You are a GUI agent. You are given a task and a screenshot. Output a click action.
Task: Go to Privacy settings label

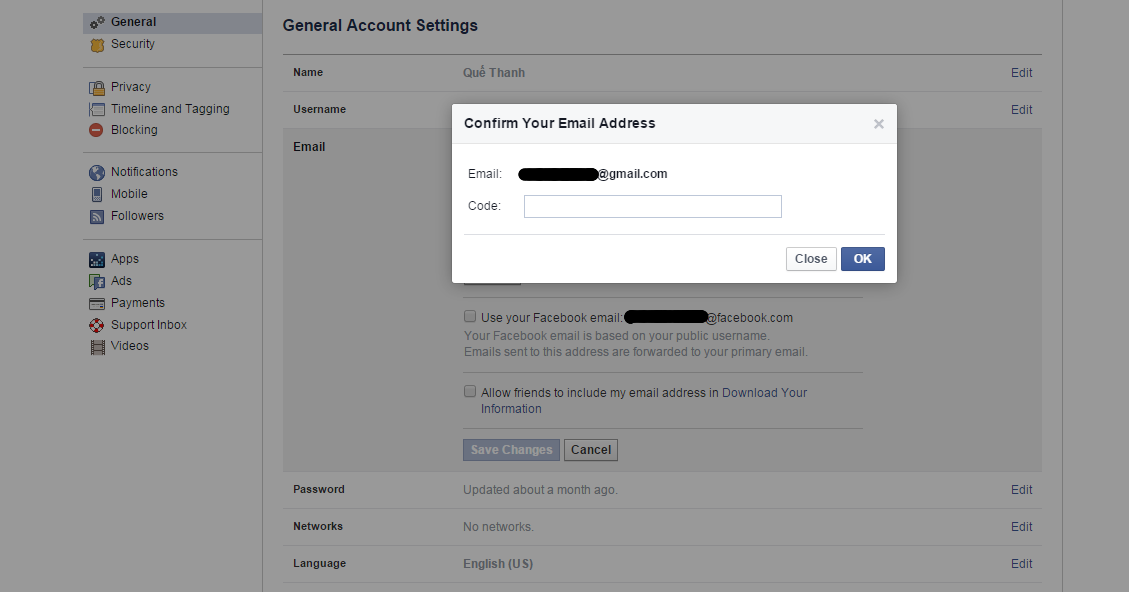click(130, 86)
